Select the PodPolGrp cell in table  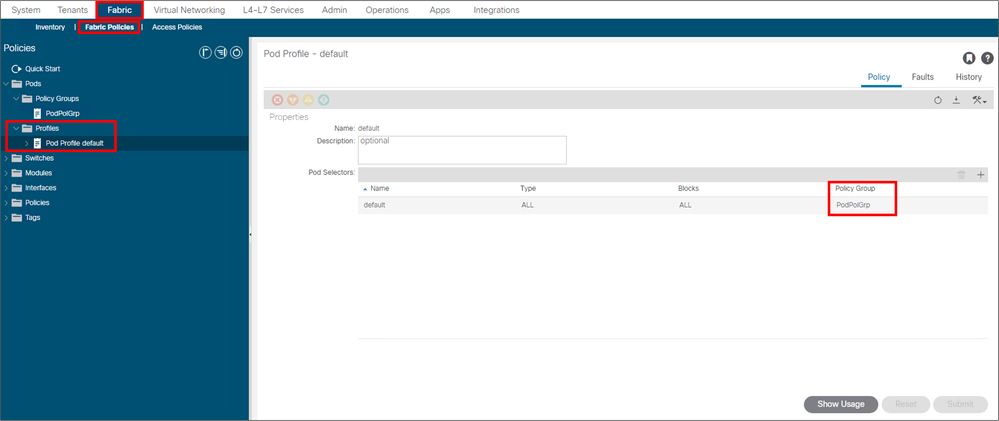coord(852,205)
